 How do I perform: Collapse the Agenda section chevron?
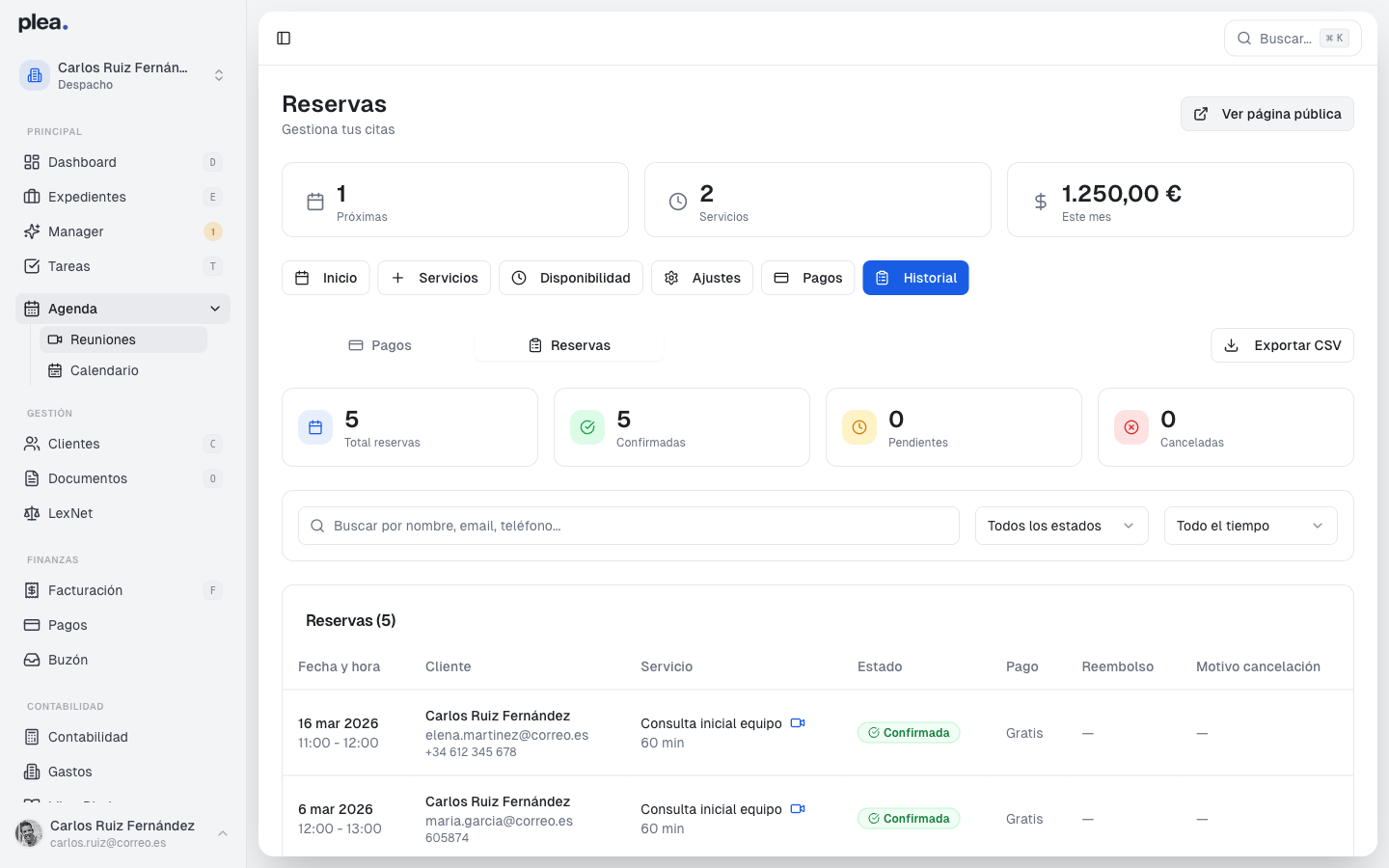pyautogui.click(x=215, y=309)
